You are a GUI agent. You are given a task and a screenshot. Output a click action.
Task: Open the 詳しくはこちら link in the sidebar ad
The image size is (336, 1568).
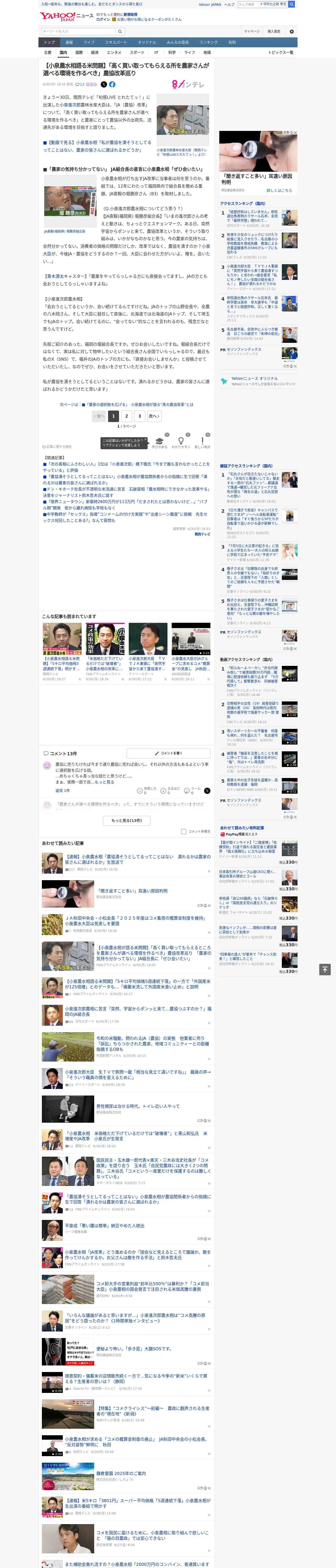click(x=279, y=191)
